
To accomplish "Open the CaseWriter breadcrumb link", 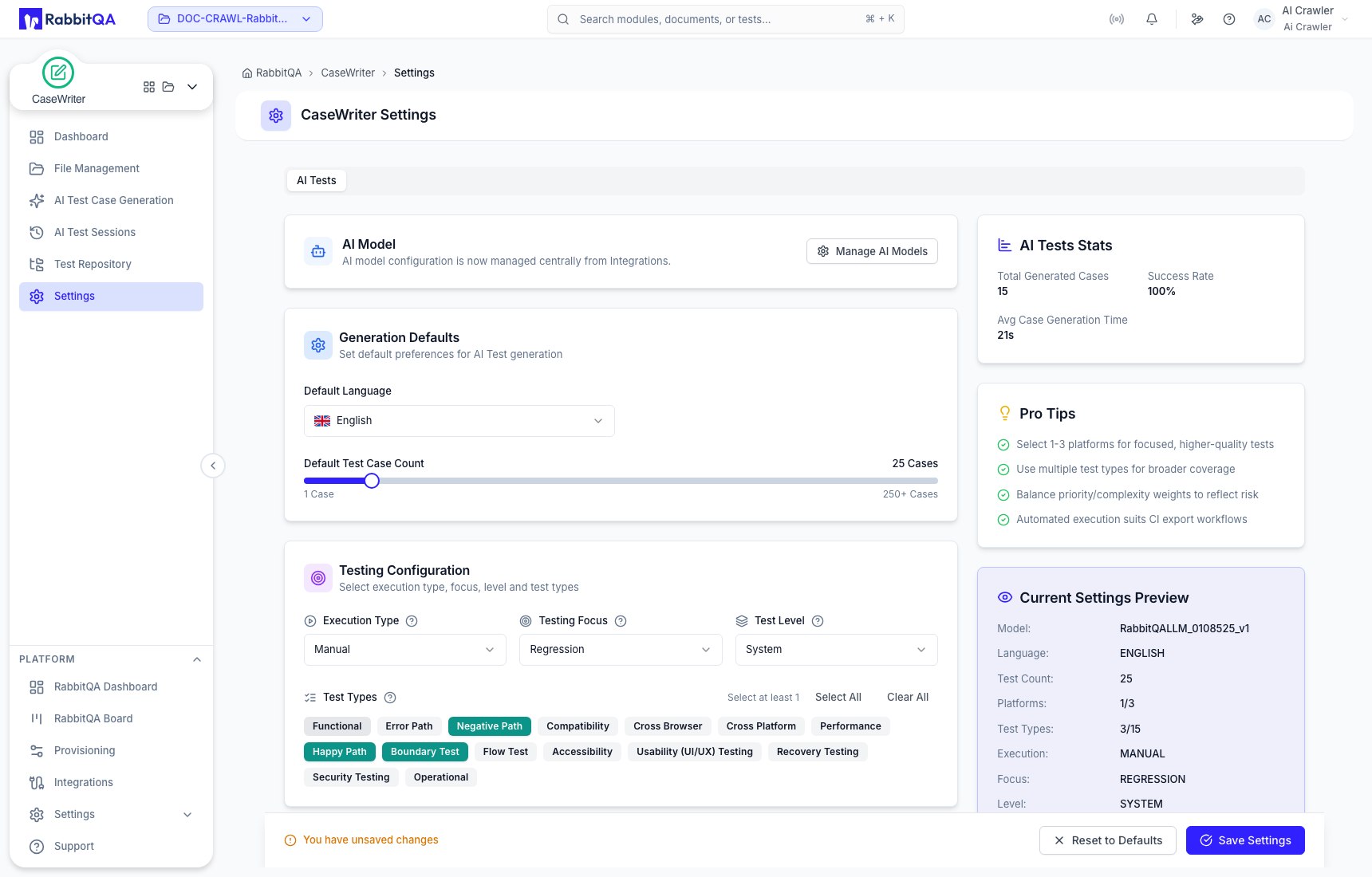I will (348, 73).
